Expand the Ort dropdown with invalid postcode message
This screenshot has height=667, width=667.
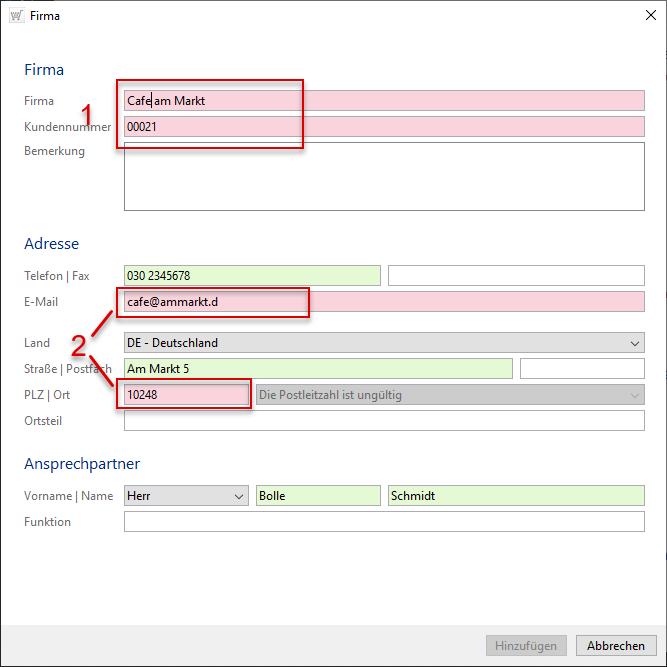coord(450,395)
